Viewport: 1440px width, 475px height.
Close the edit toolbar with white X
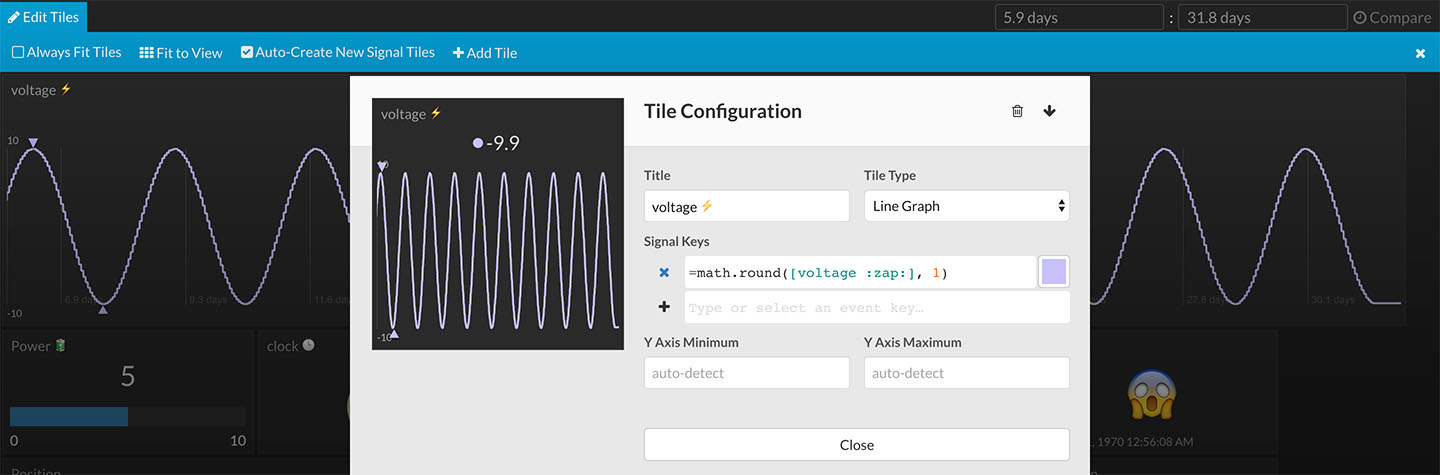[1420, 53]
